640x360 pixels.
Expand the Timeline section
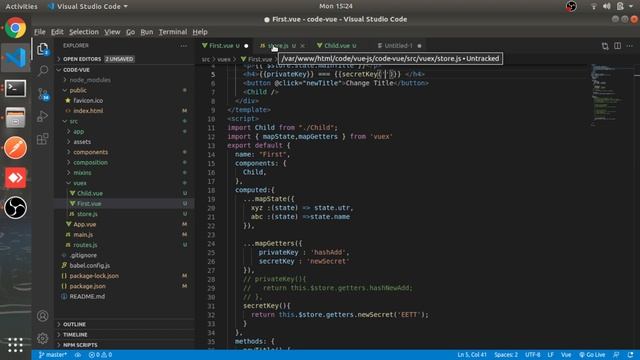click(x=75, y=334)
